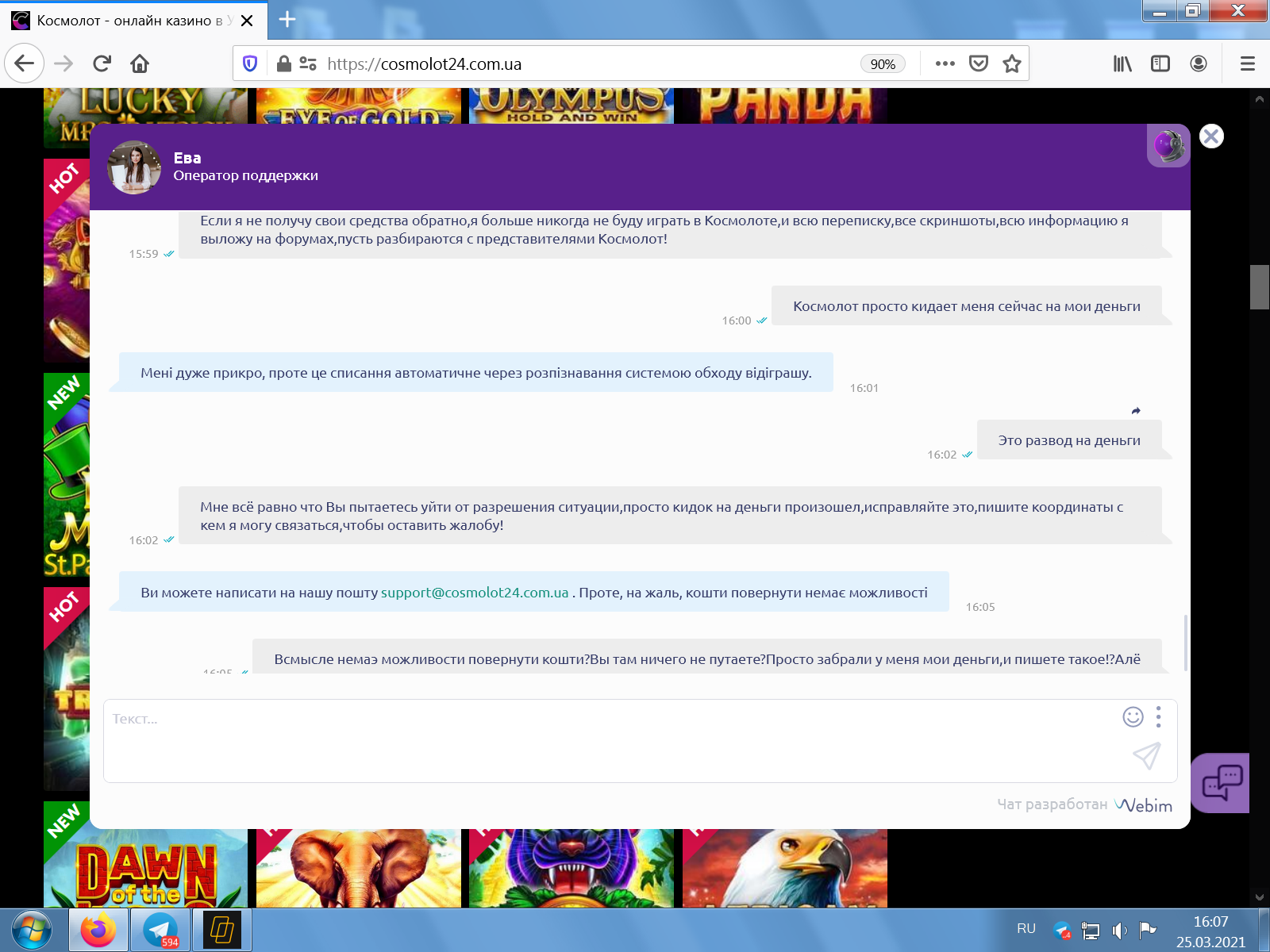Viewport: 1270px width, 952px height.
Task: Open the Olympus Hold and Win game
Action: (571, 106)
